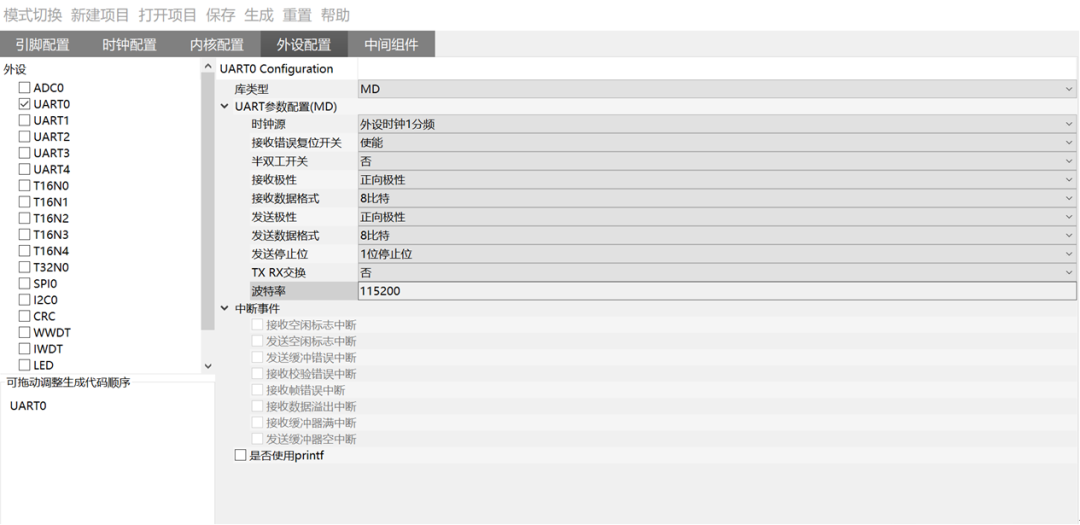The width and height of the screenshot is (1080, 525).
Task: Switch to the 引脚配置 tab
Action: click(x=43, y=45)
